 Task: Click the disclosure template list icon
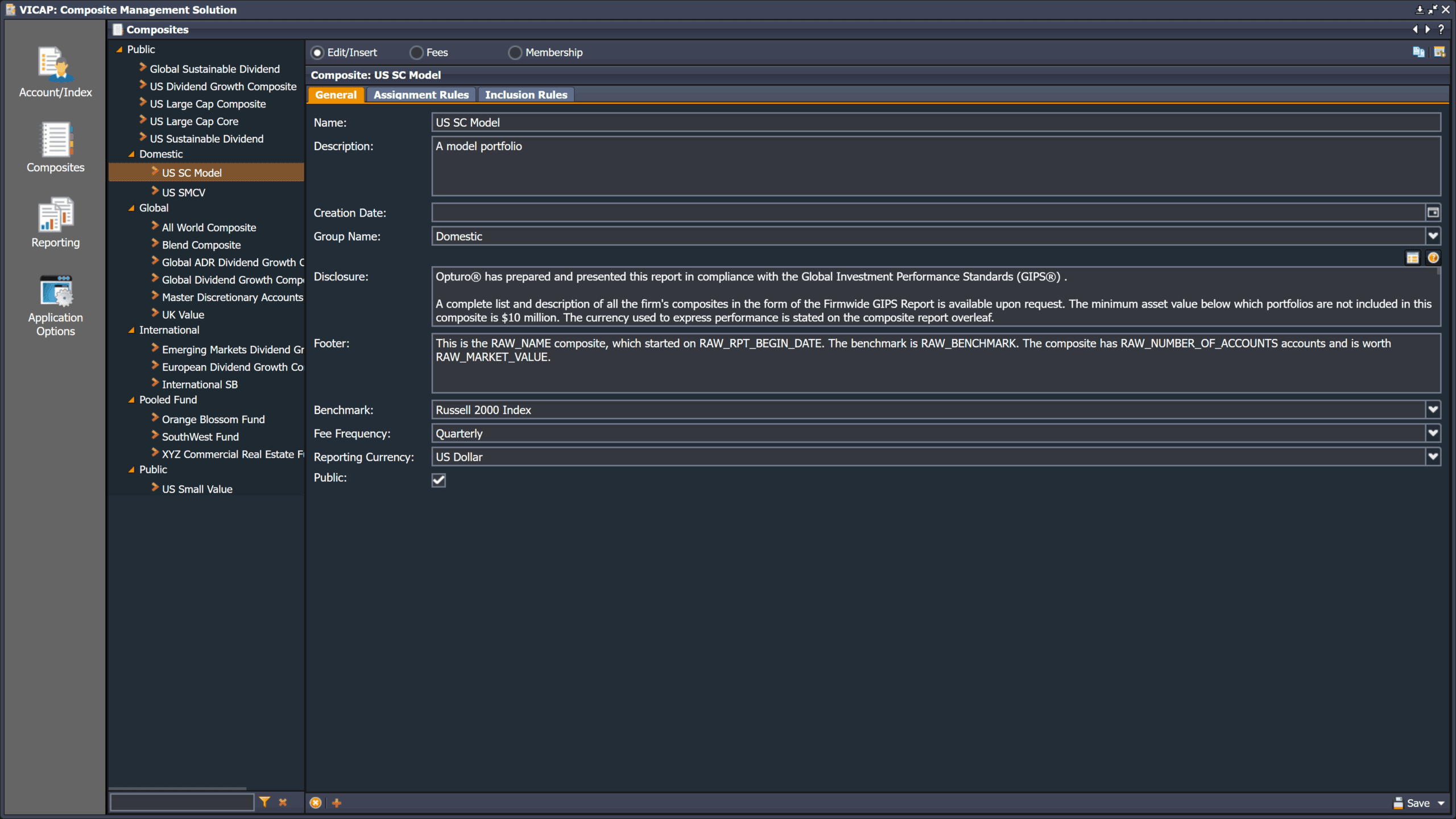click(x=1413, y=258)
